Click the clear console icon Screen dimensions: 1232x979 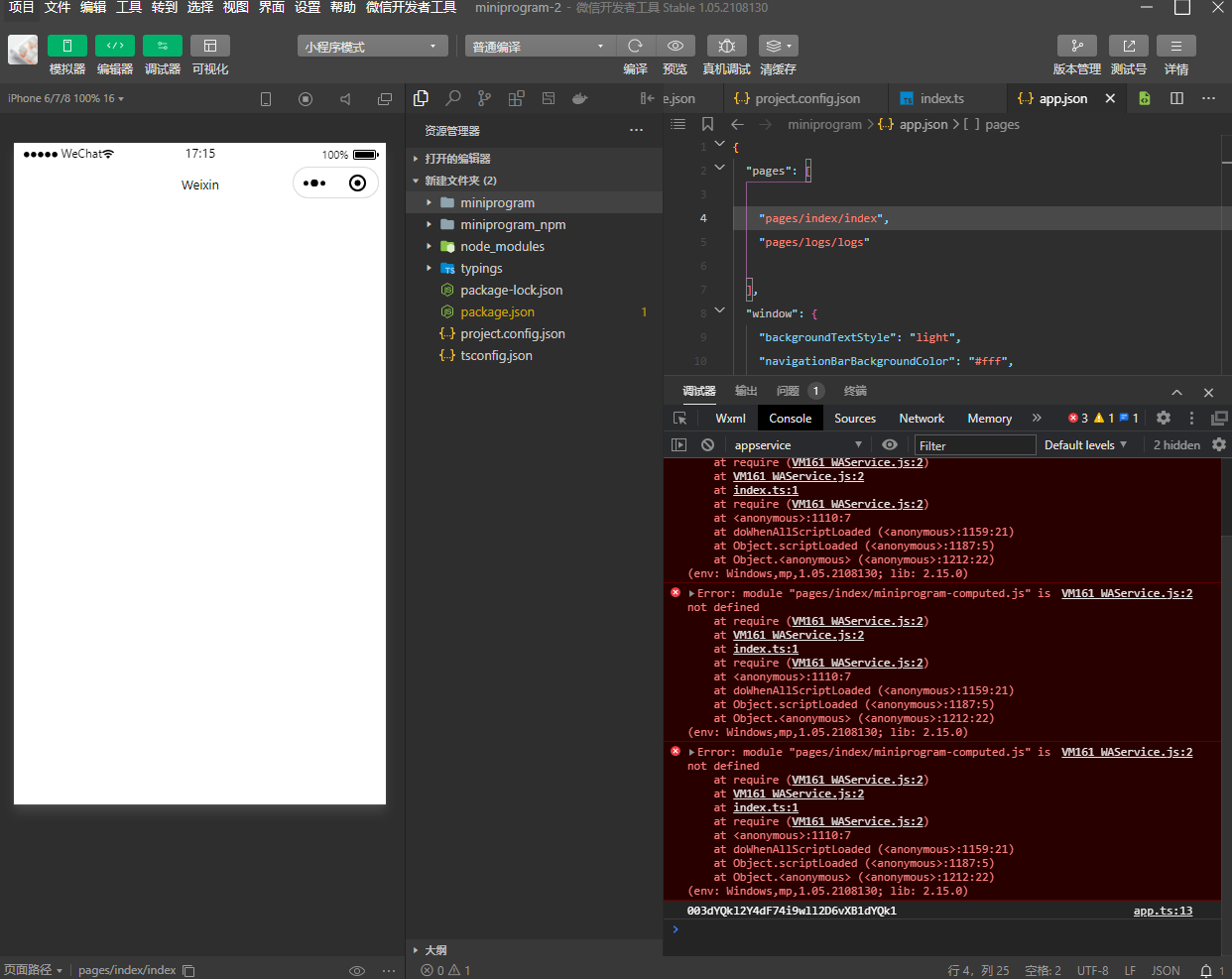coord(707,445)
